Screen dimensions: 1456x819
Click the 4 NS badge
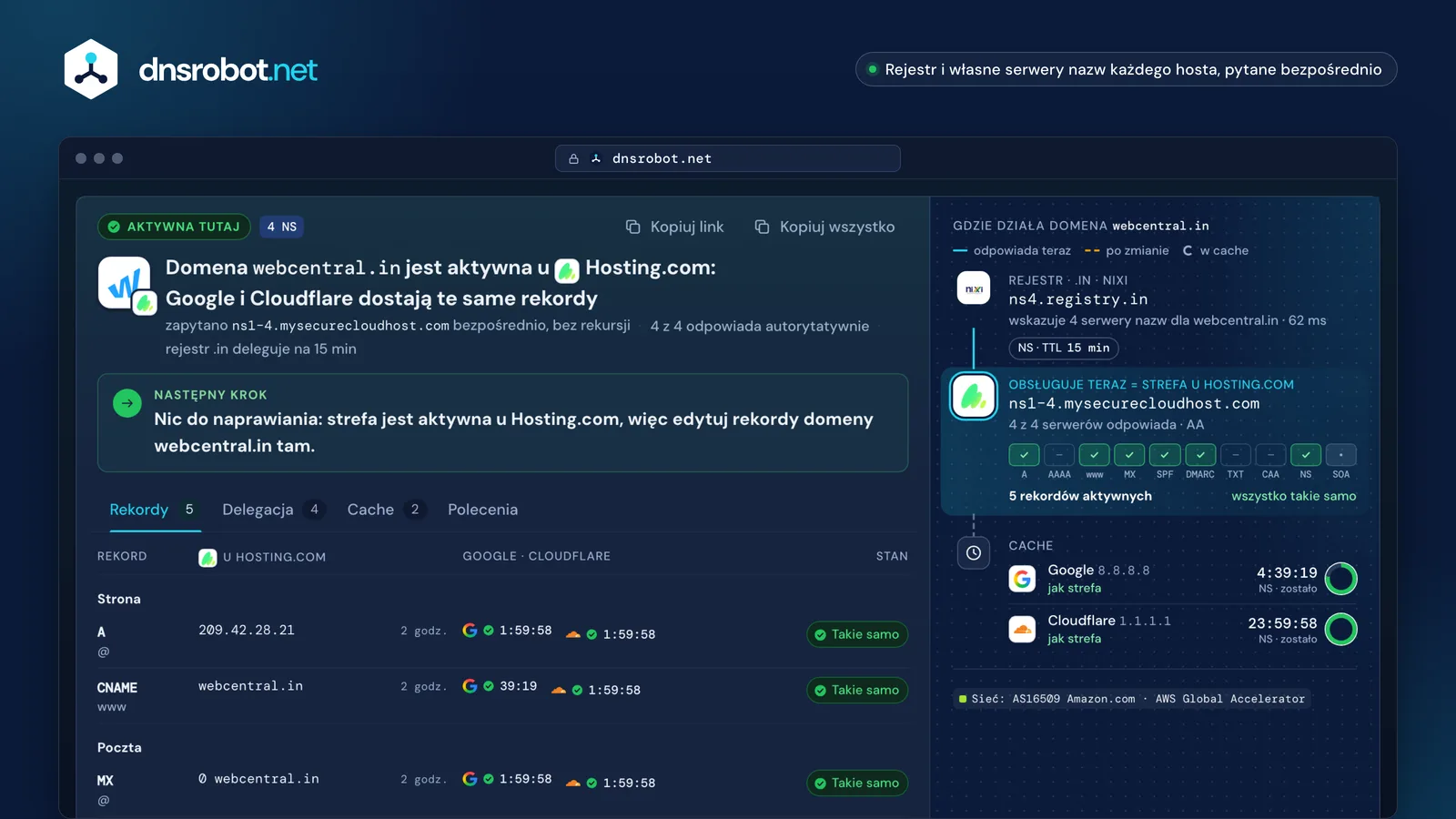[282, 227]
